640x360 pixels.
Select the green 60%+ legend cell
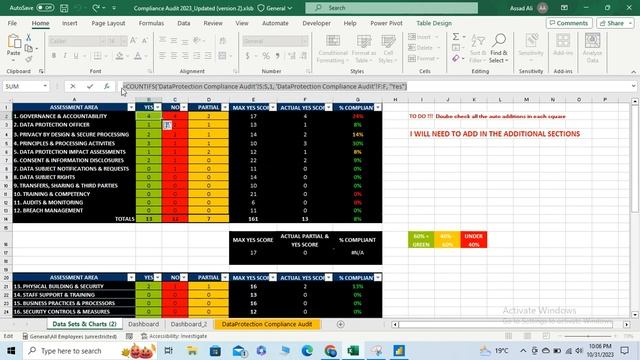pos(421,240)
